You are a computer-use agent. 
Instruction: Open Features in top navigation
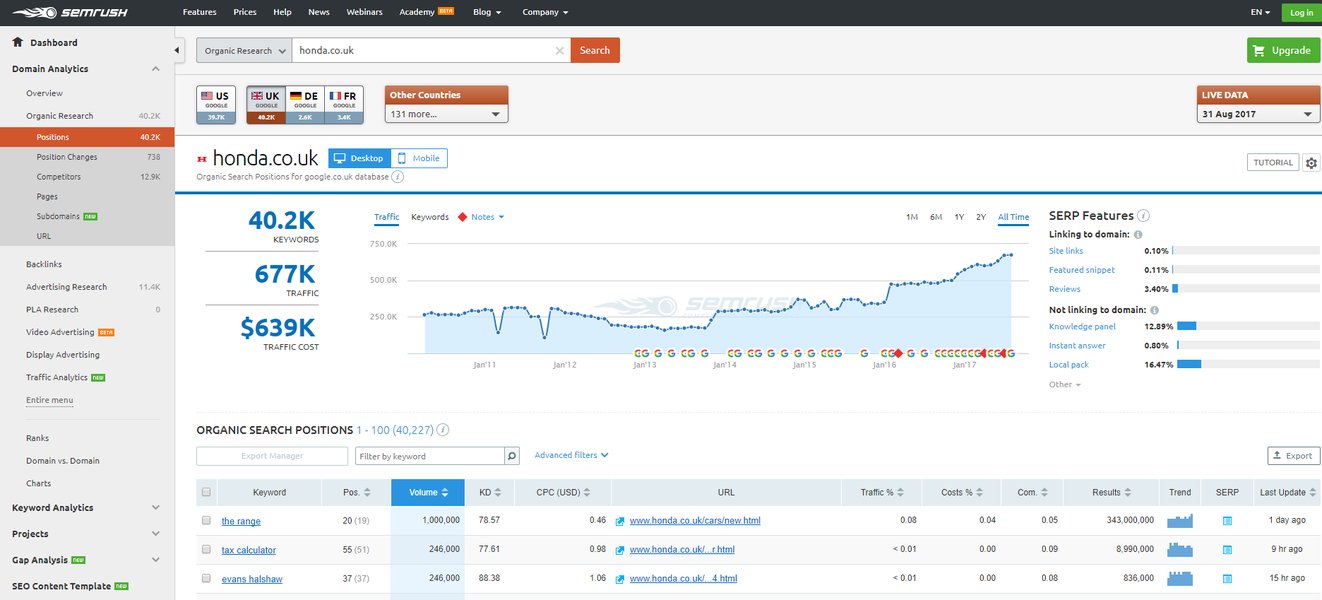(200, 12)
